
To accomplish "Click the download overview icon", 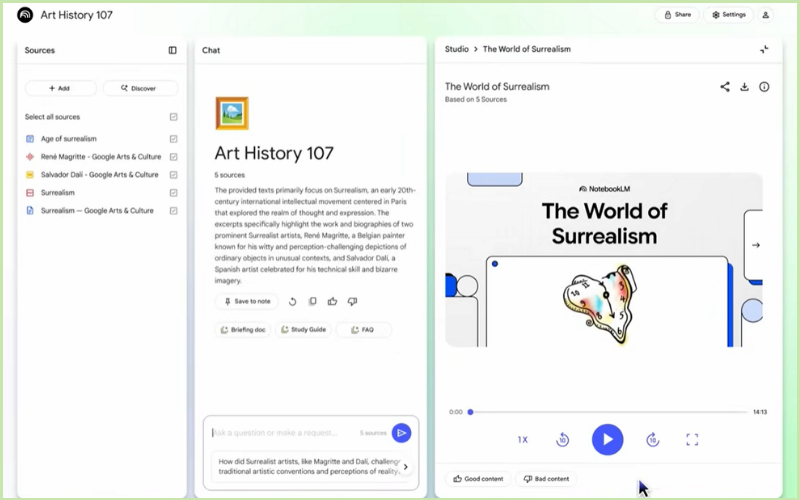I will pyautogui.click(x=744, y=87).
